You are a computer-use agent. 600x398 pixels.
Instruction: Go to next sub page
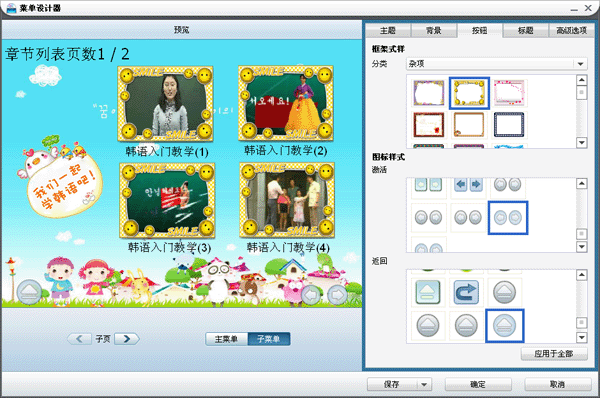pyautogui.click(x=127, y=339)
